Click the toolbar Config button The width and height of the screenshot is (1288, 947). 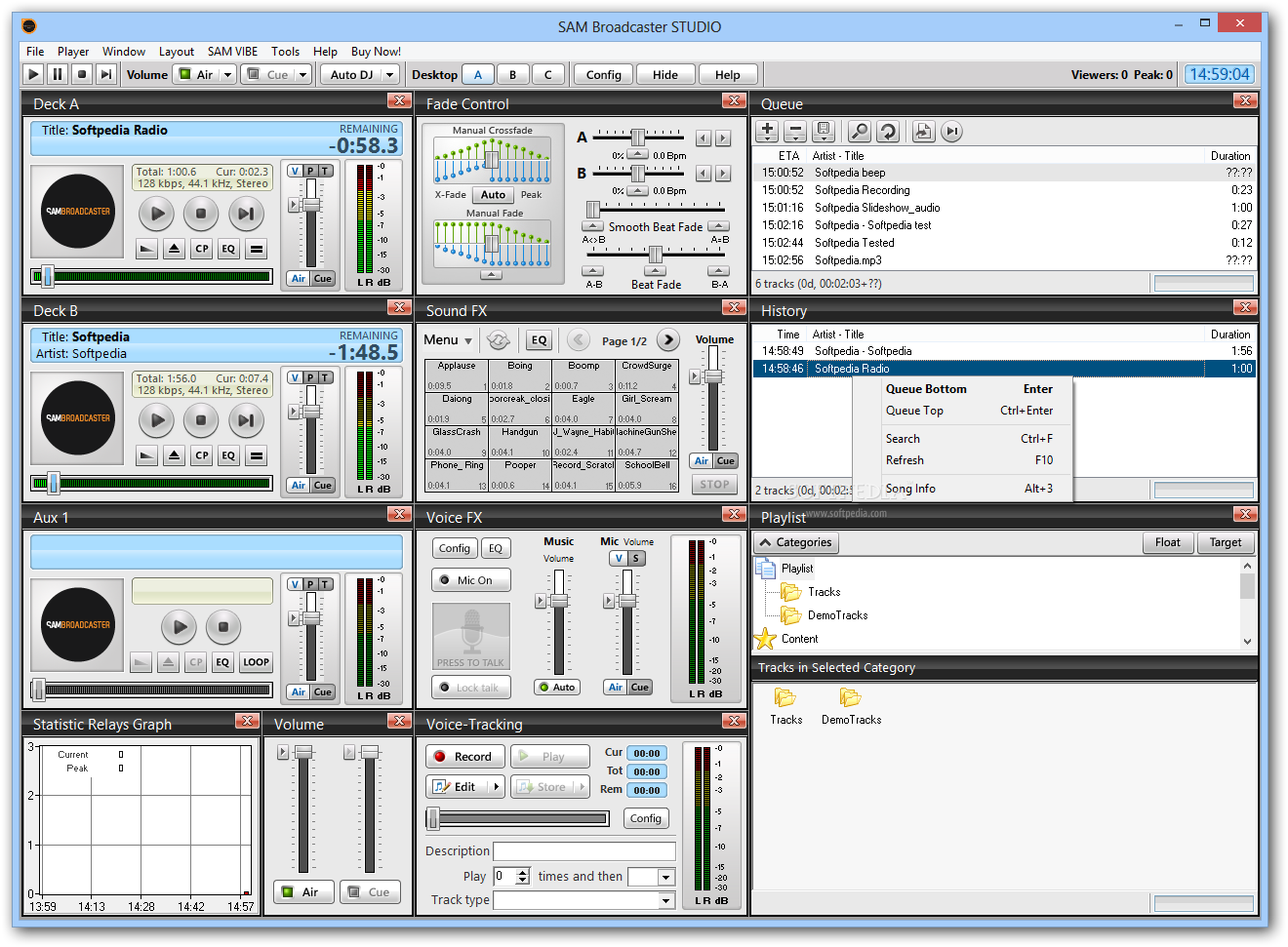tap(604, 74)
